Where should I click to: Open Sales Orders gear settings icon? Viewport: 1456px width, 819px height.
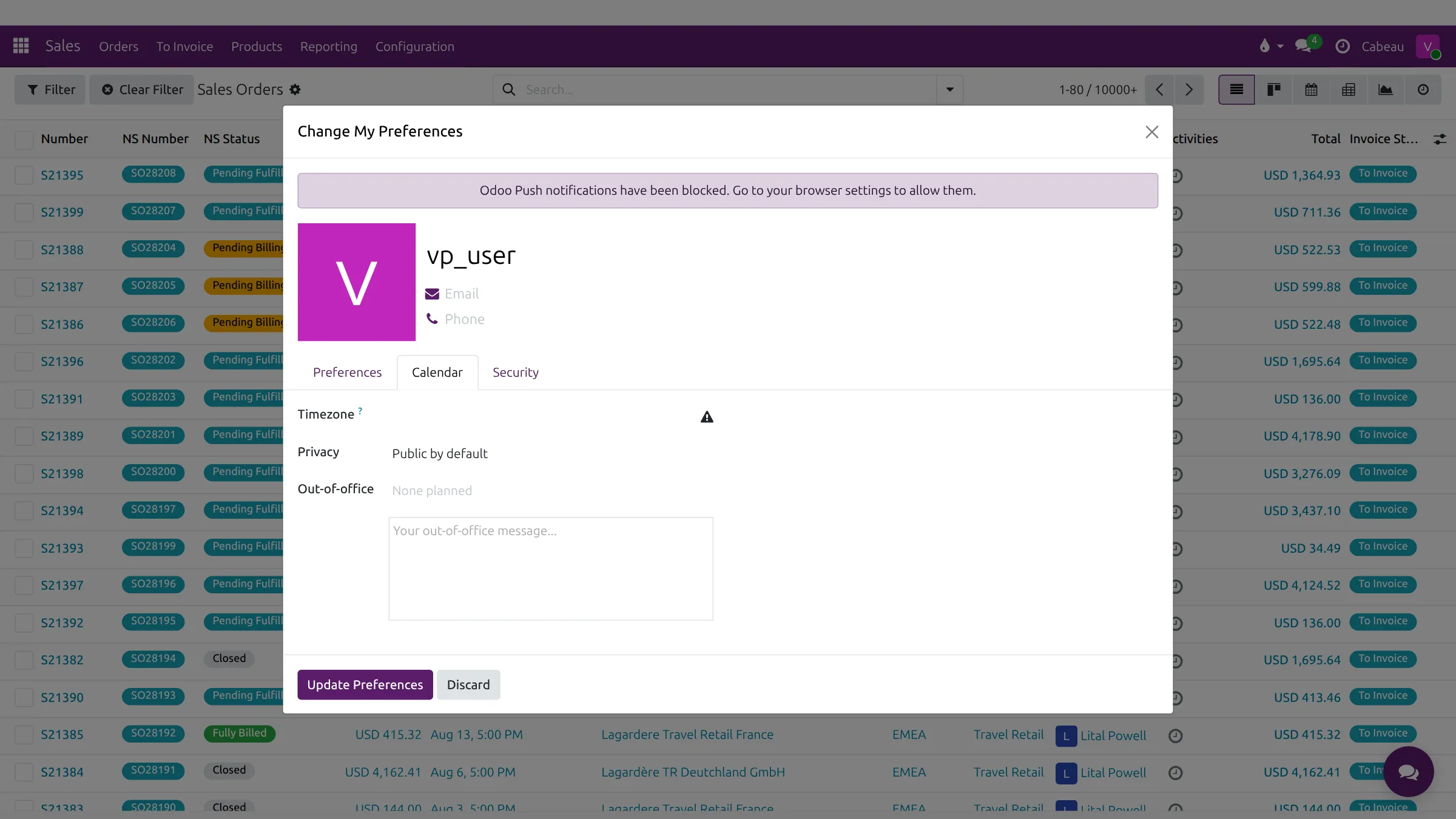(295, 90)
